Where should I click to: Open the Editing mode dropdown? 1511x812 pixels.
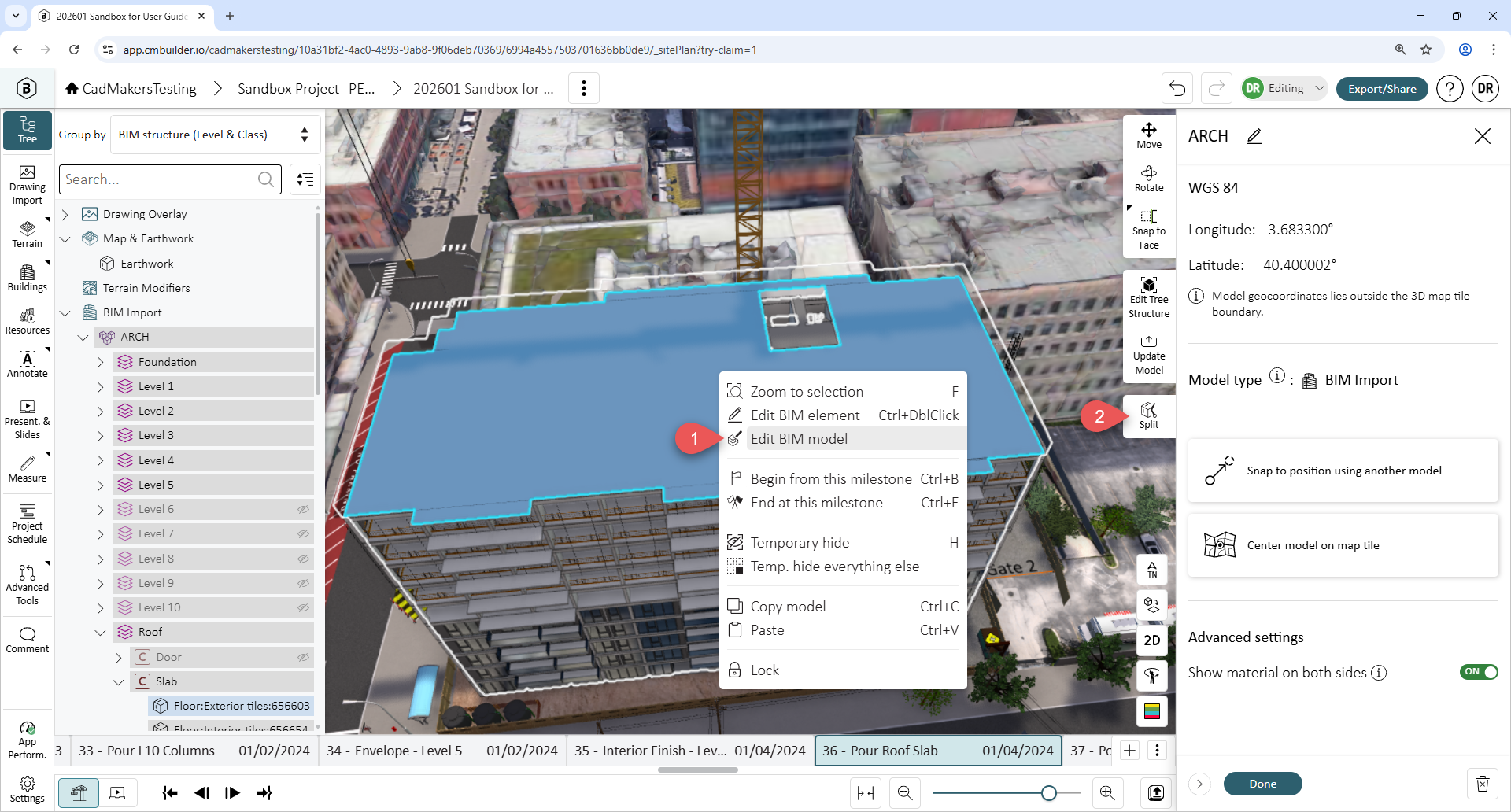[1284, 88]
